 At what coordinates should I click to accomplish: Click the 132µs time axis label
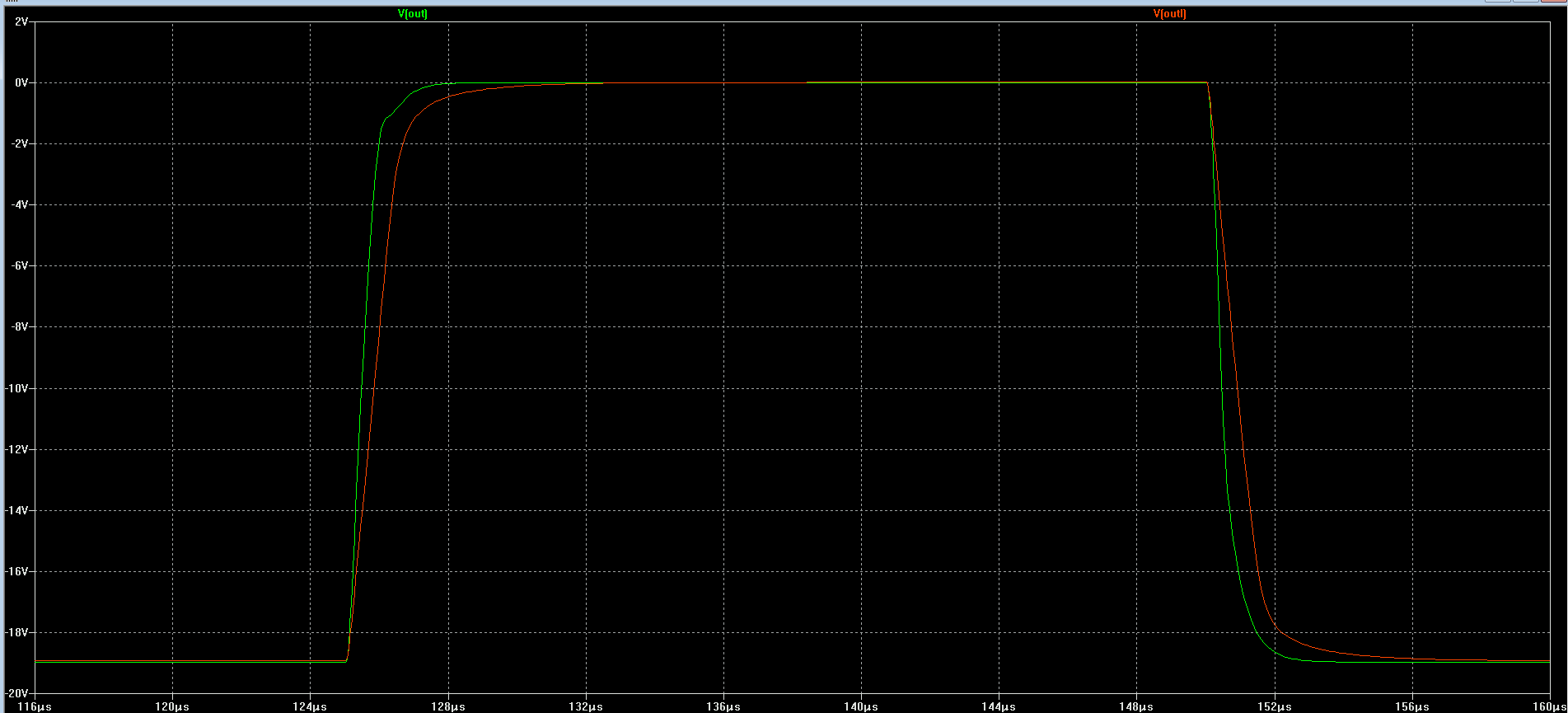586,706
